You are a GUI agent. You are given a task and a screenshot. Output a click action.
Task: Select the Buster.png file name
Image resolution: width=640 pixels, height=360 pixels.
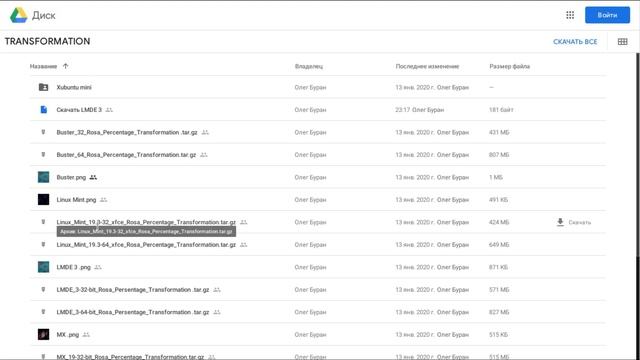[71, 177]
